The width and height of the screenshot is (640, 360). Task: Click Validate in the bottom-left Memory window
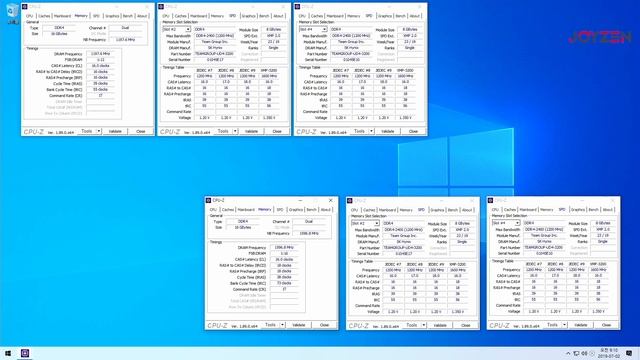[299, 325]
